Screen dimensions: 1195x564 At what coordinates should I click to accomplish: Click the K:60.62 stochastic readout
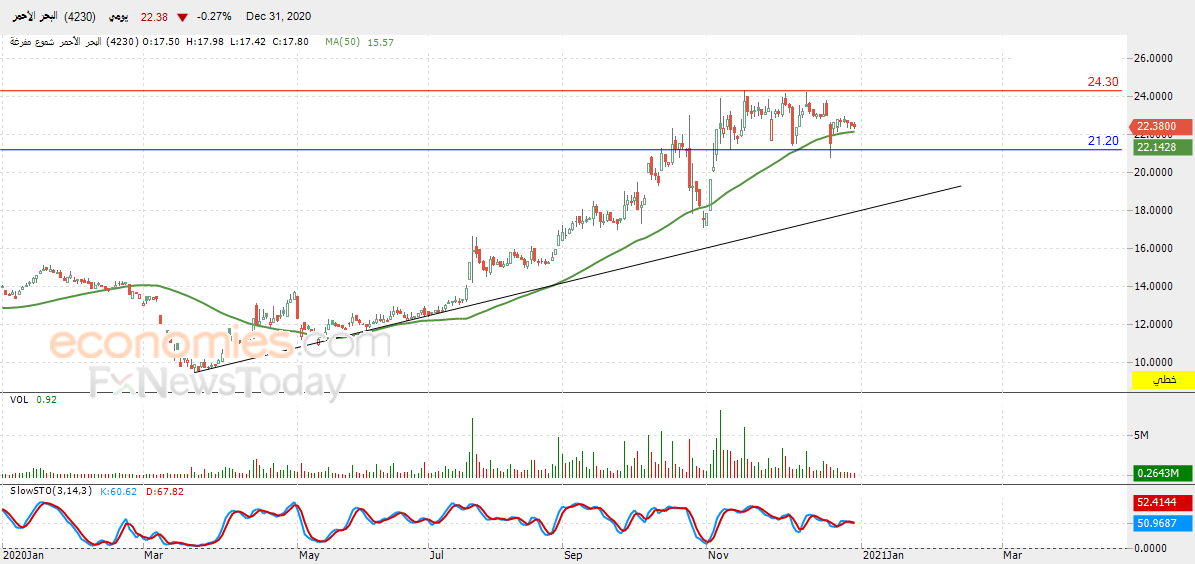(116, 491)
